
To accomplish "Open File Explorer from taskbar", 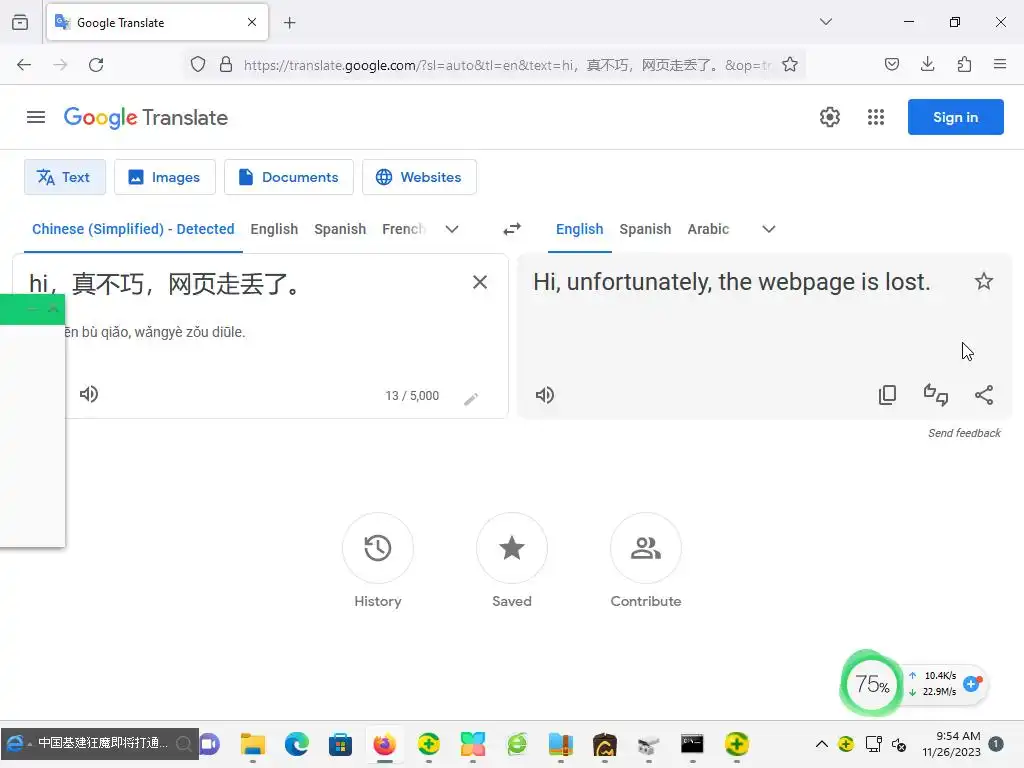I will coord(253,744).
